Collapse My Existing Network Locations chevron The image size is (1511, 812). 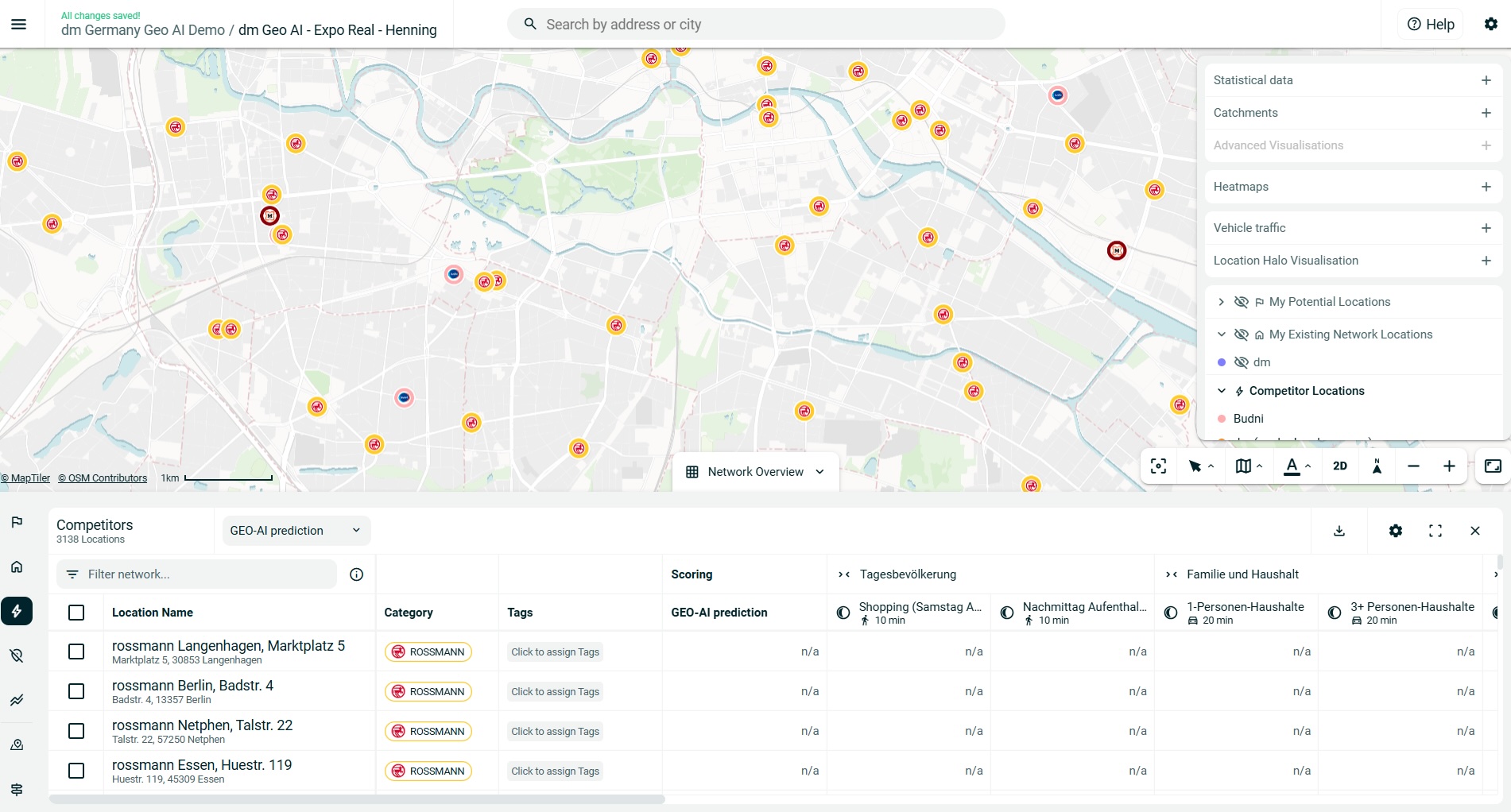point(1222,334)
